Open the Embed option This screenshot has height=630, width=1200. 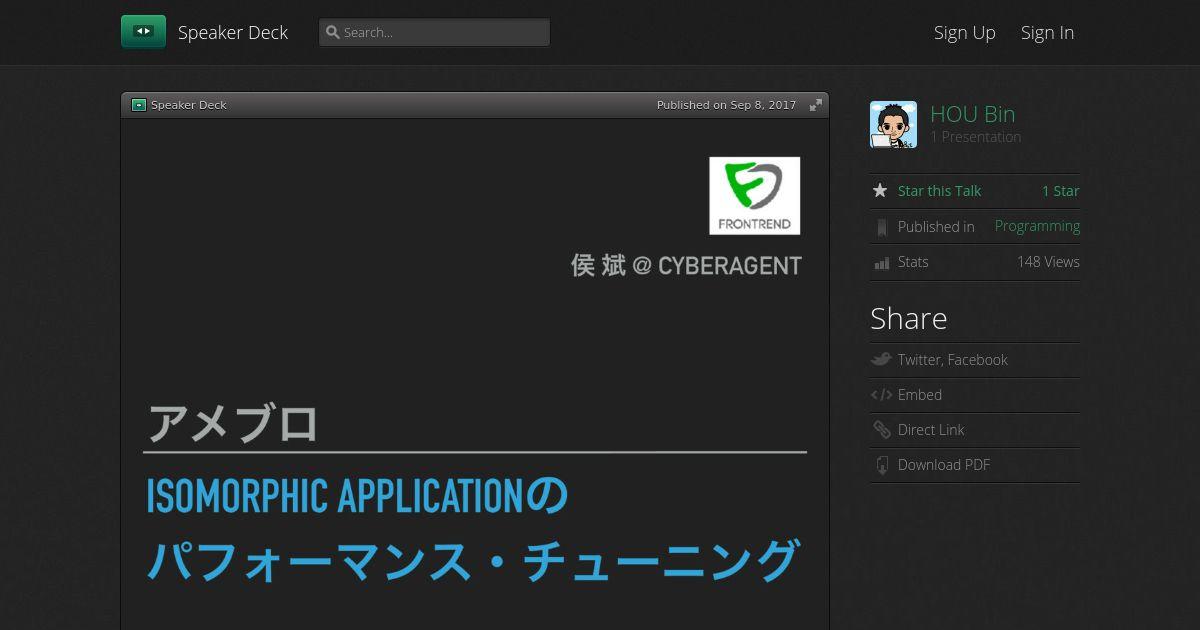click(x=920, y=395)
